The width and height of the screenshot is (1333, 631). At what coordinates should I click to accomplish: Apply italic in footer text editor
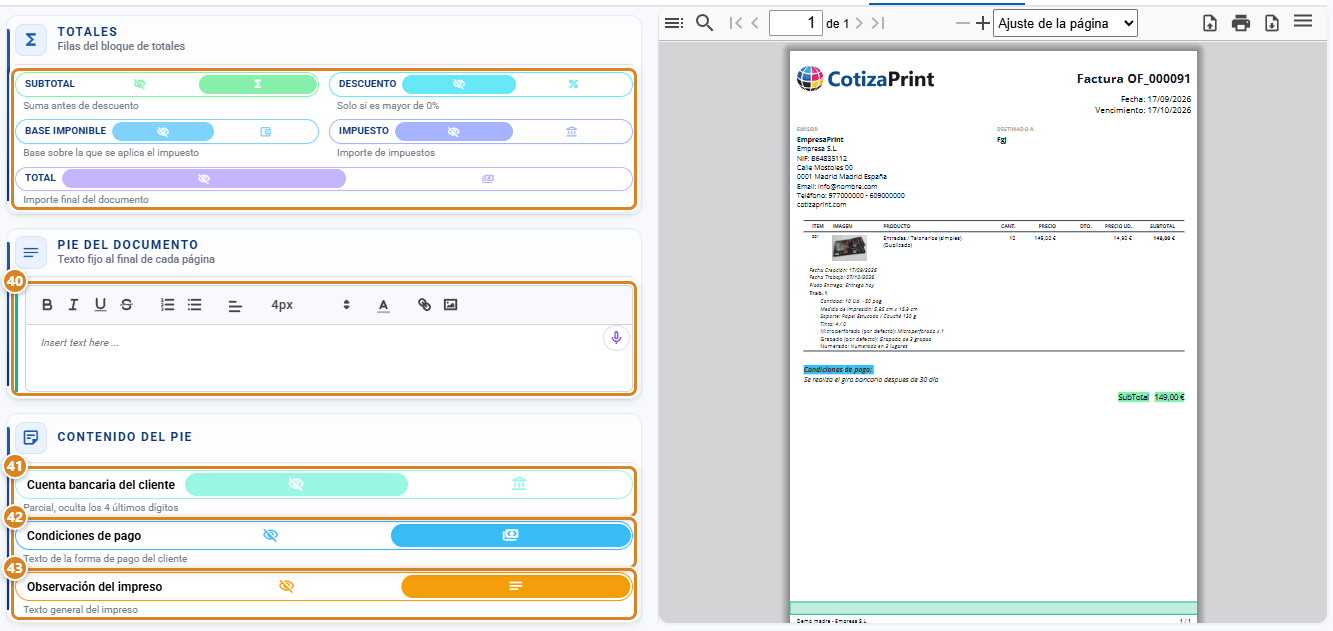[73, 305]
